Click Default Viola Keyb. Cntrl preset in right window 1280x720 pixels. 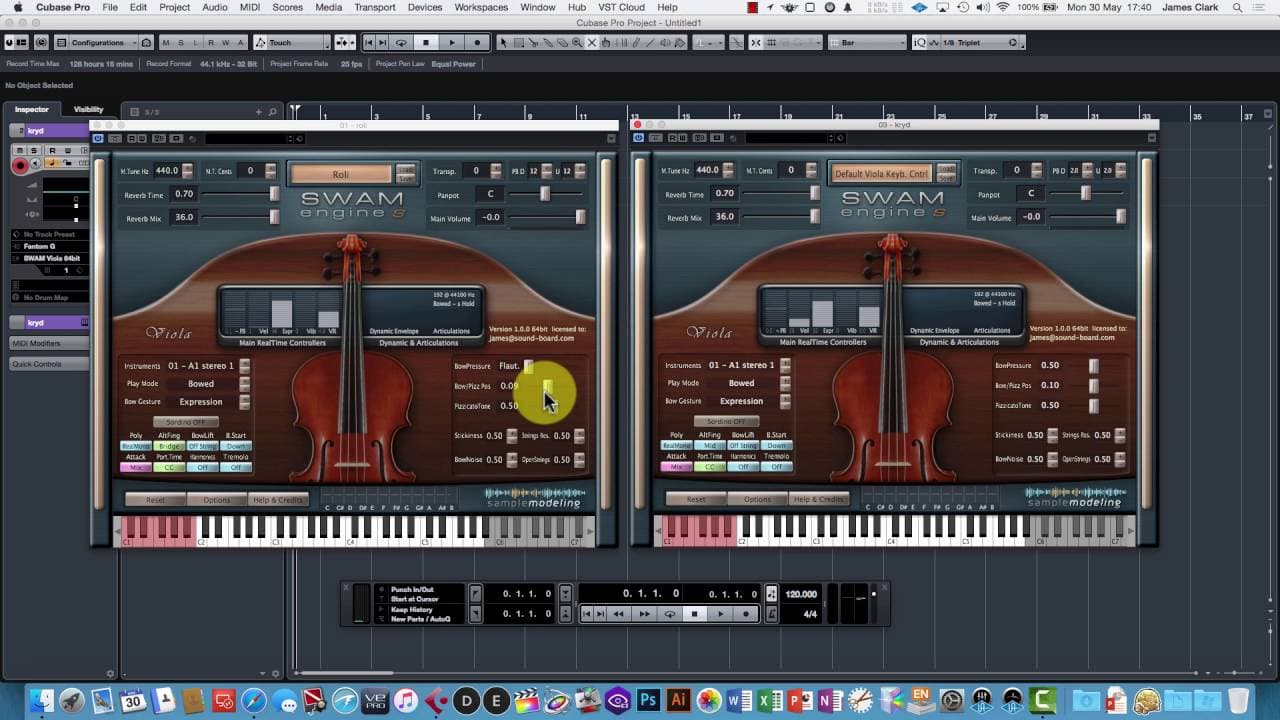coord(881,174)
